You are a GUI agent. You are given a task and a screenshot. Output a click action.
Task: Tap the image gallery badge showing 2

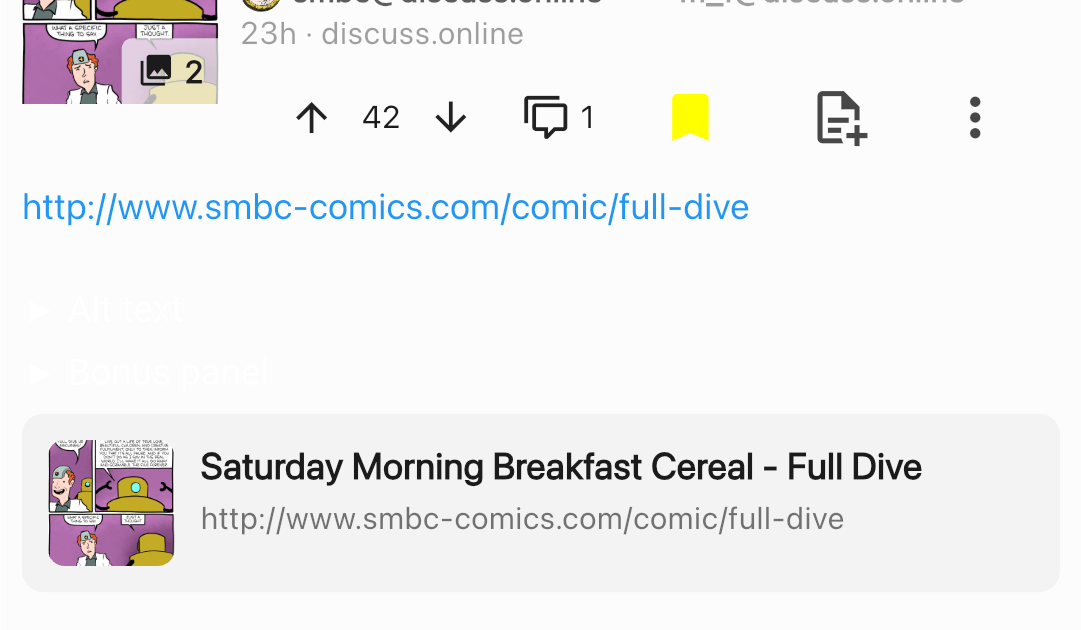(172, 71)
